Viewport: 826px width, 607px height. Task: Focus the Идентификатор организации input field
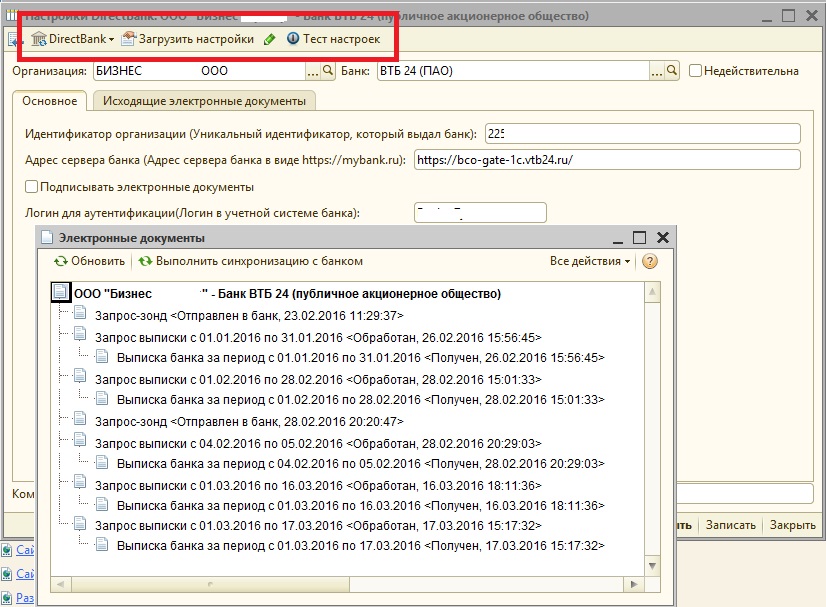643,134
